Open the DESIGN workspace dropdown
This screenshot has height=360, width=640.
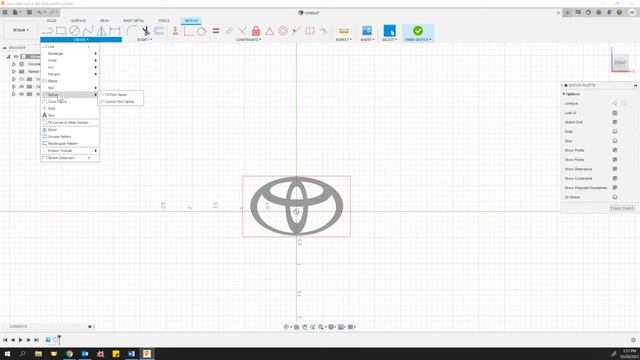pyautogui.click(x=20, y=30)
